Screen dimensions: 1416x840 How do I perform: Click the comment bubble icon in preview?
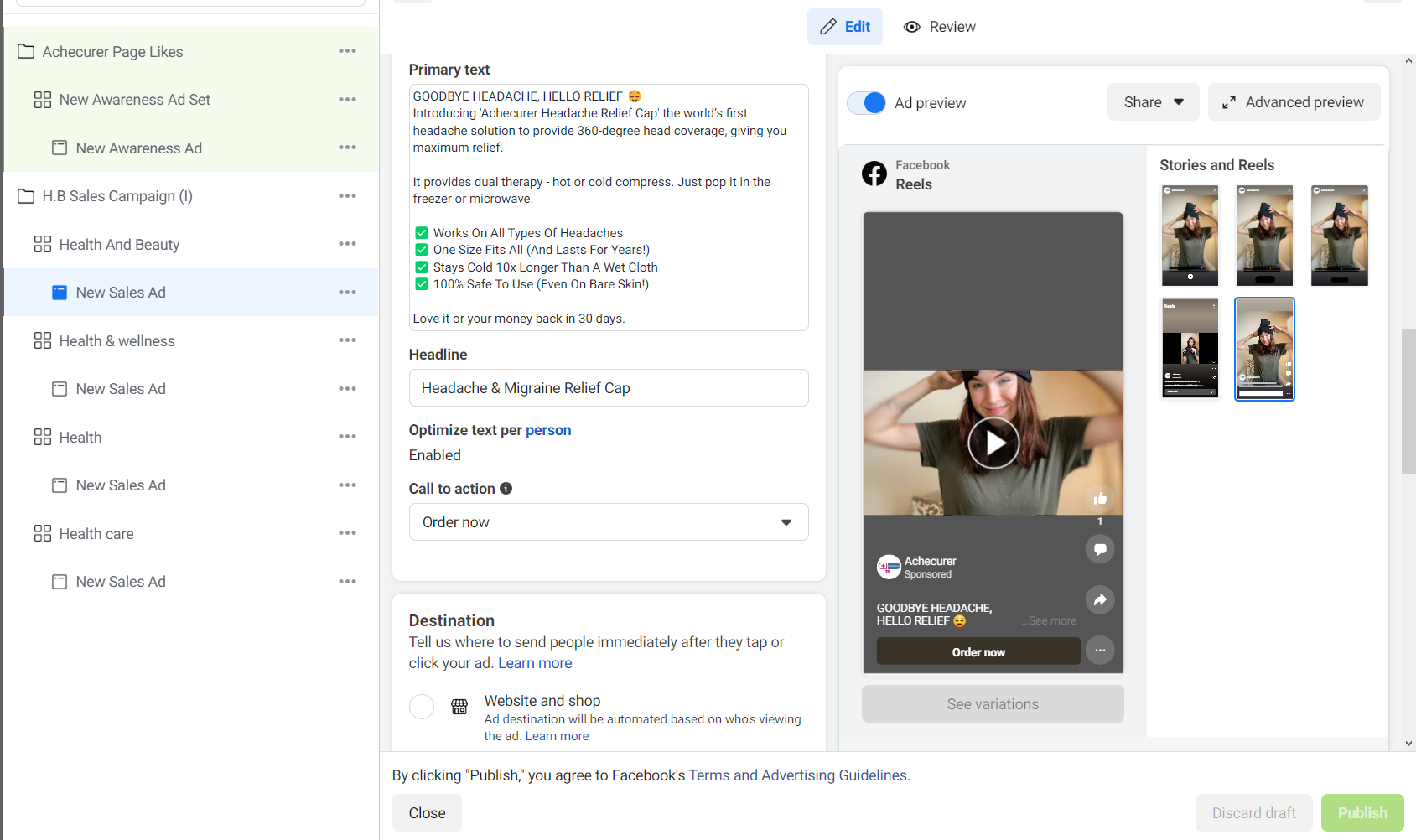[1100, 549]
